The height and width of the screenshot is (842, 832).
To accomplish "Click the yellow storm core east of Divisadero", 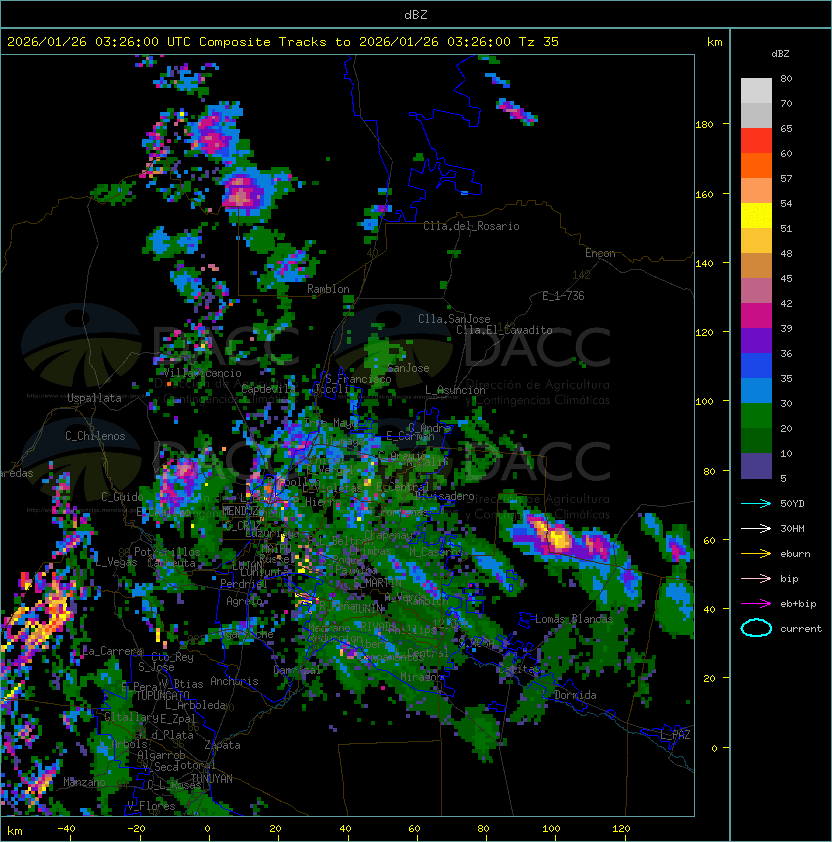I will click(x=559, y=539).
